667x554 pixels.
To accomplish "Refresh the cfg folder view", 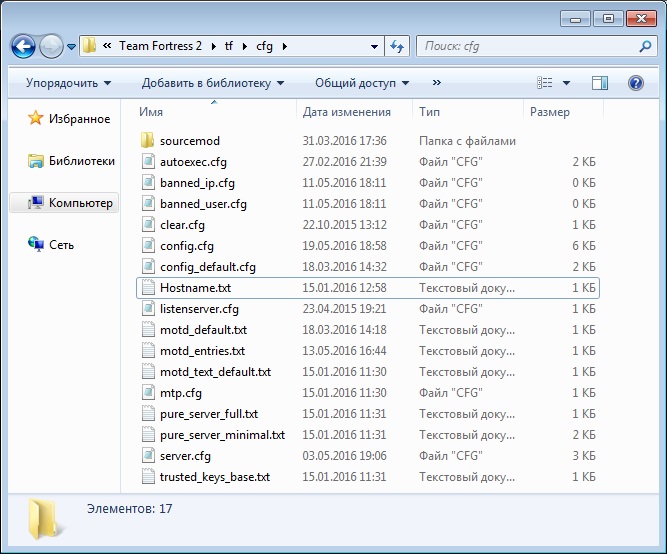I will tap(397, 46).
